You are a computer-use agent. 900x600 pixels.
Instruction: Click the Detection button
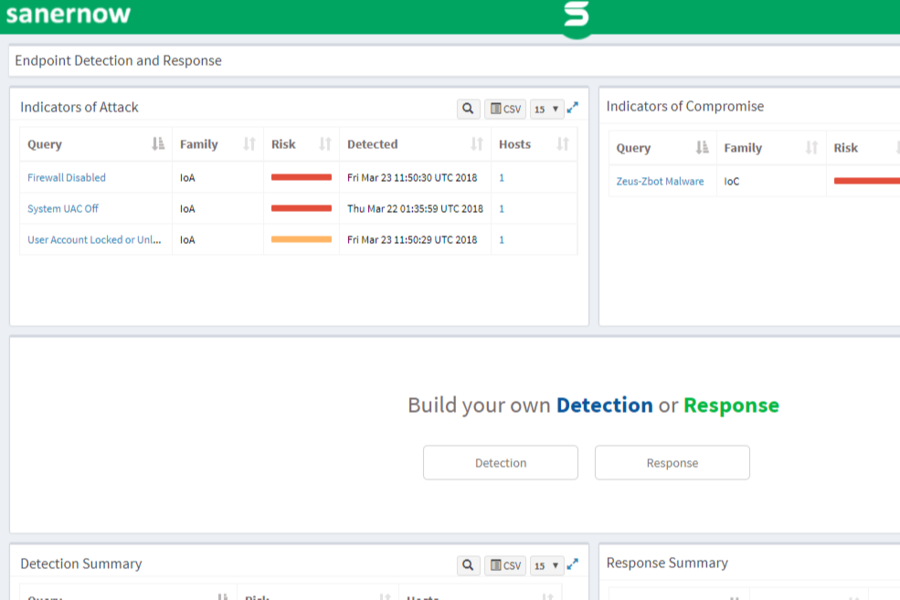point(501,463)
